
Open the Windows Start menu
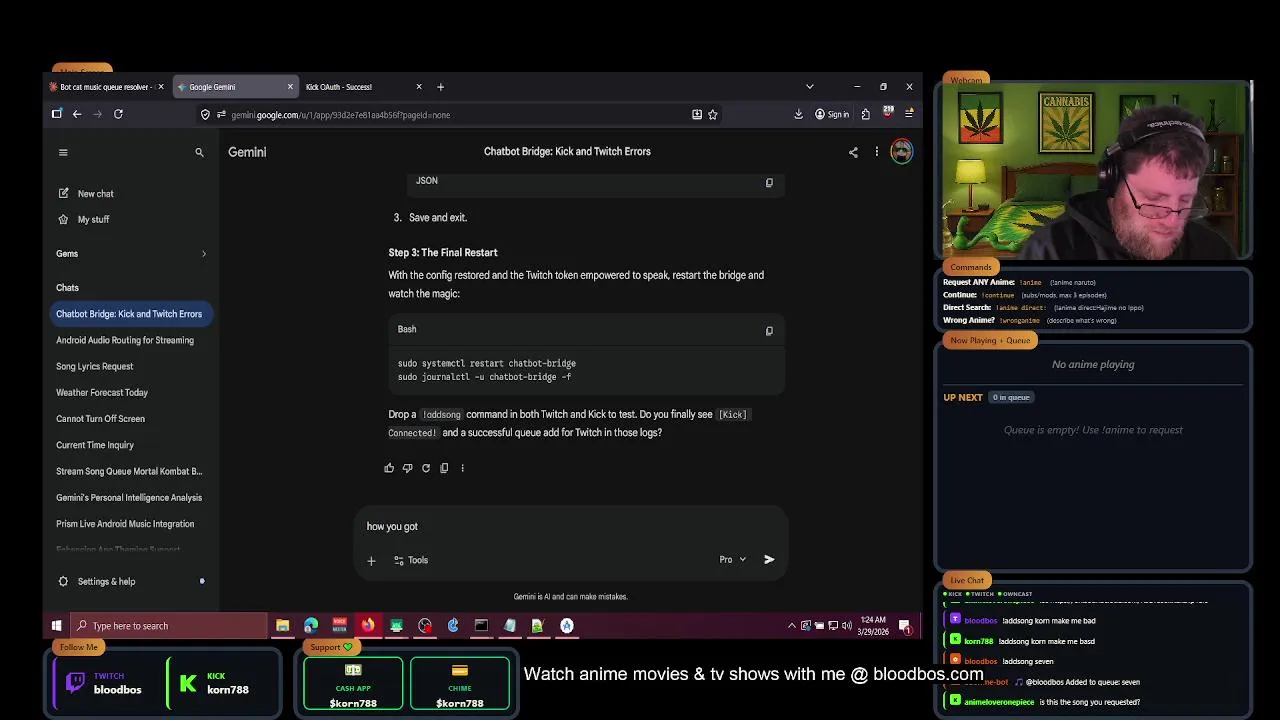57,626
